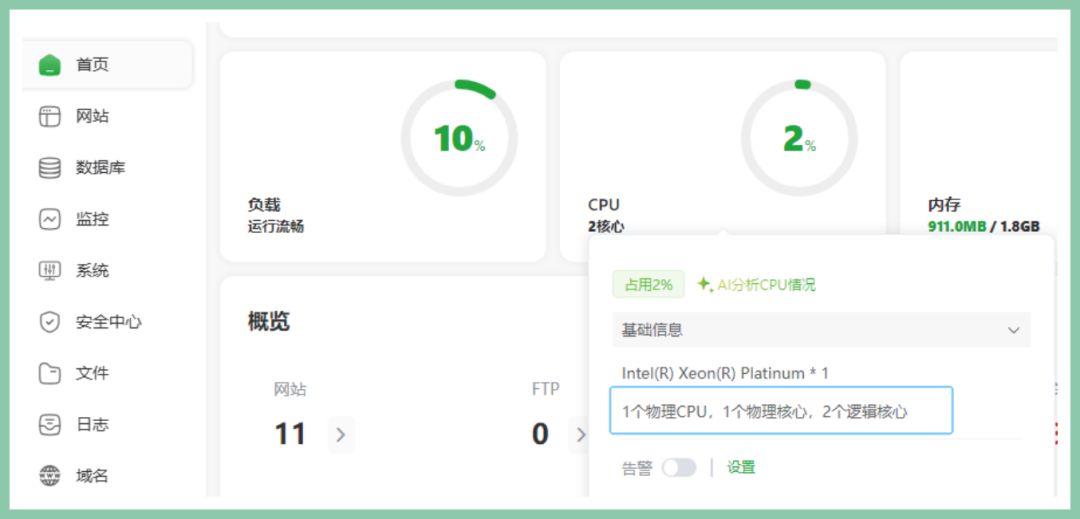
Task: Open 安全中心 menu entry
Action: (x=107, y=321)
